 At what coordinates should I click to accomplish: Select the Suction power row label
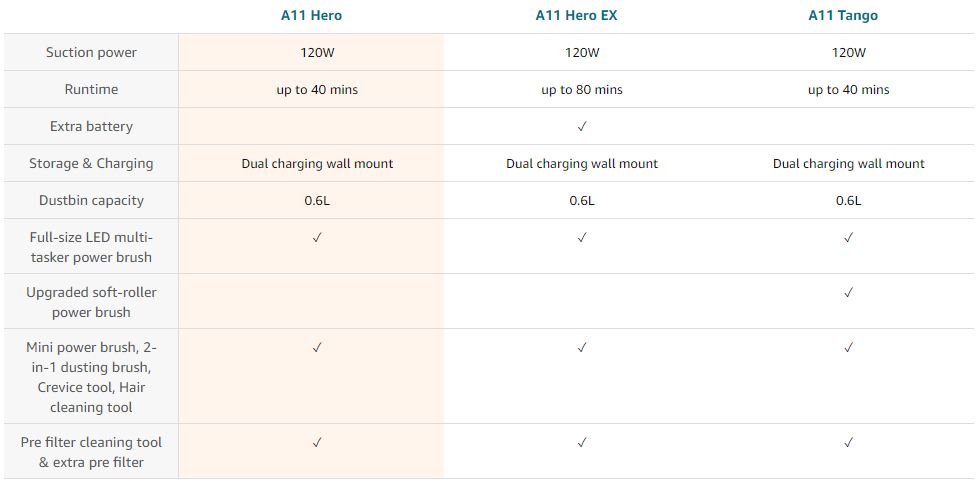(x=91, y=52)
